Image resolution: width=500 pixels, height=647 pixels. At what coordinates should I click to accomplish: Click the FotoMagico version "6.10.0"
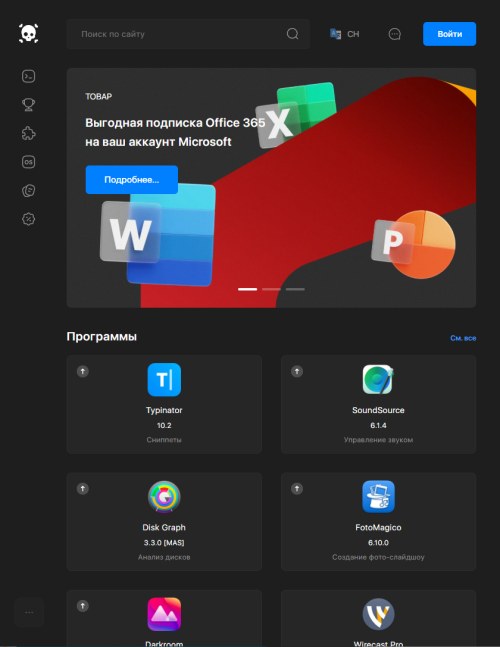[x=378, y=543]
